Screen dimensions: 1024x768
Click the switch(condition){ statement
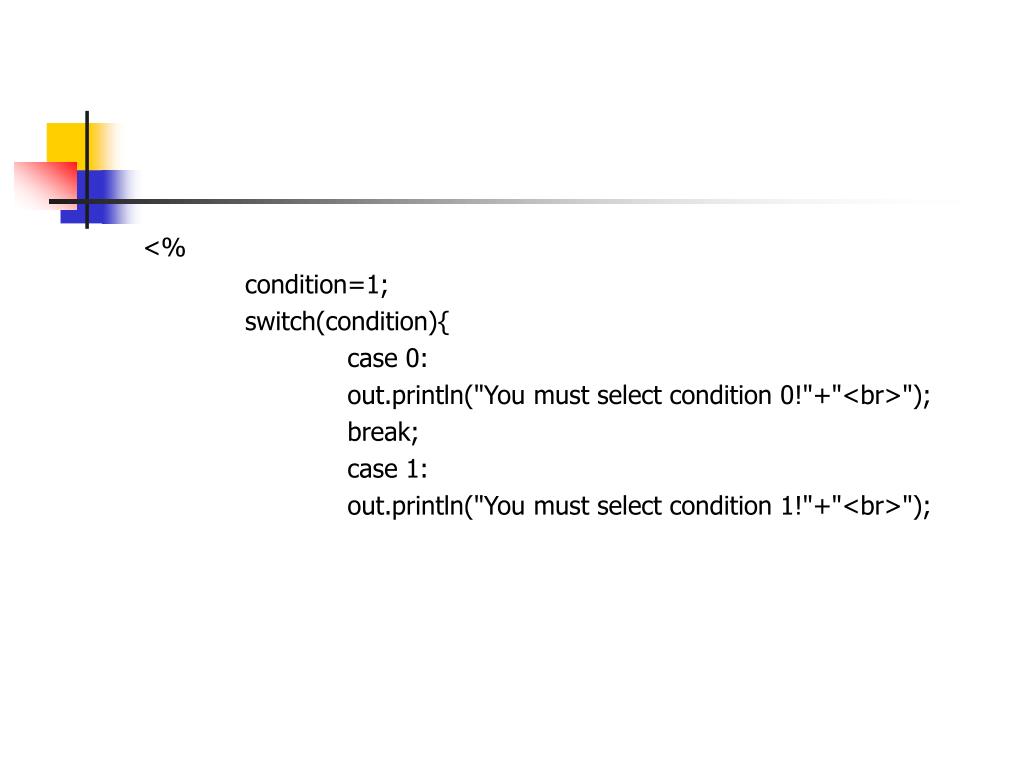[x=347, y=322]
